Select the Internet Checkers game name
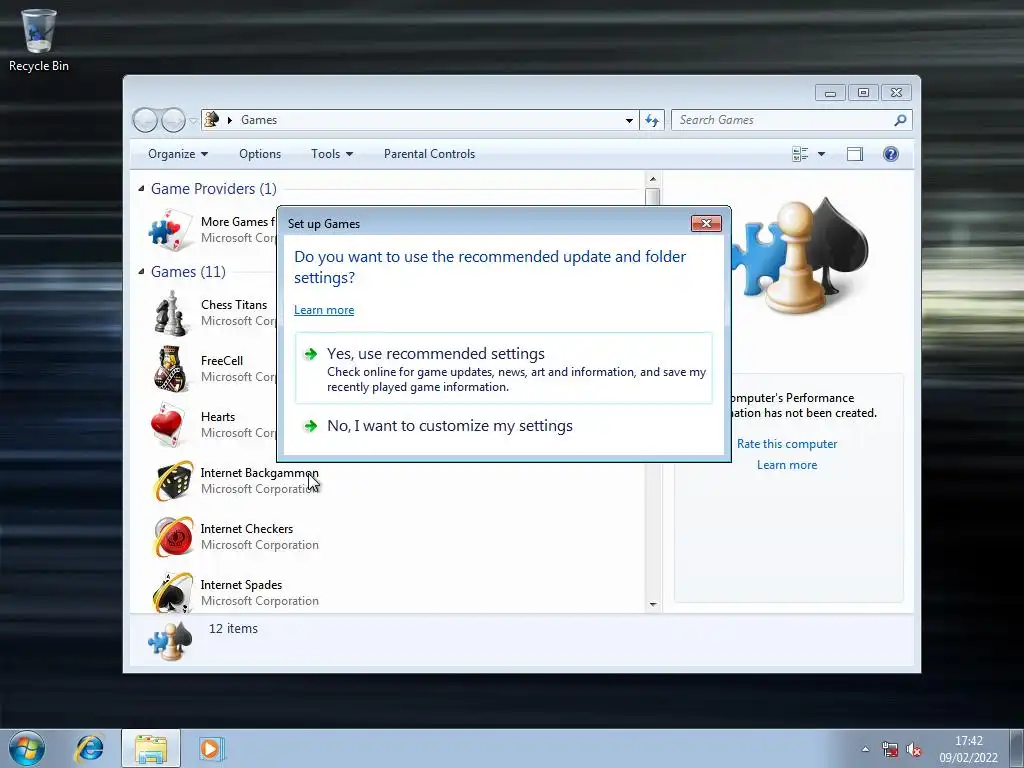1024x768 pixels. click(247, 529)
